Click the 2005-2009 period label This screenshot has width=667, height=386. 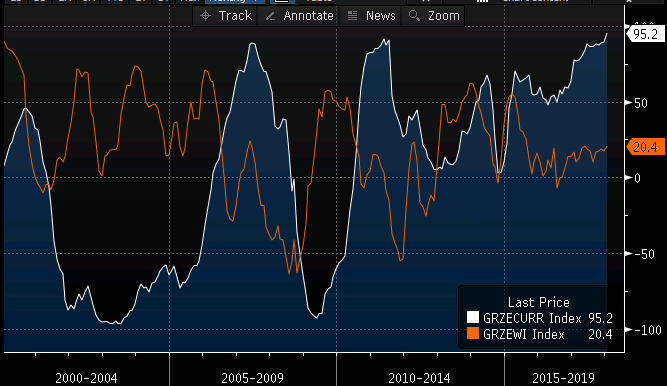pos(252,378)
